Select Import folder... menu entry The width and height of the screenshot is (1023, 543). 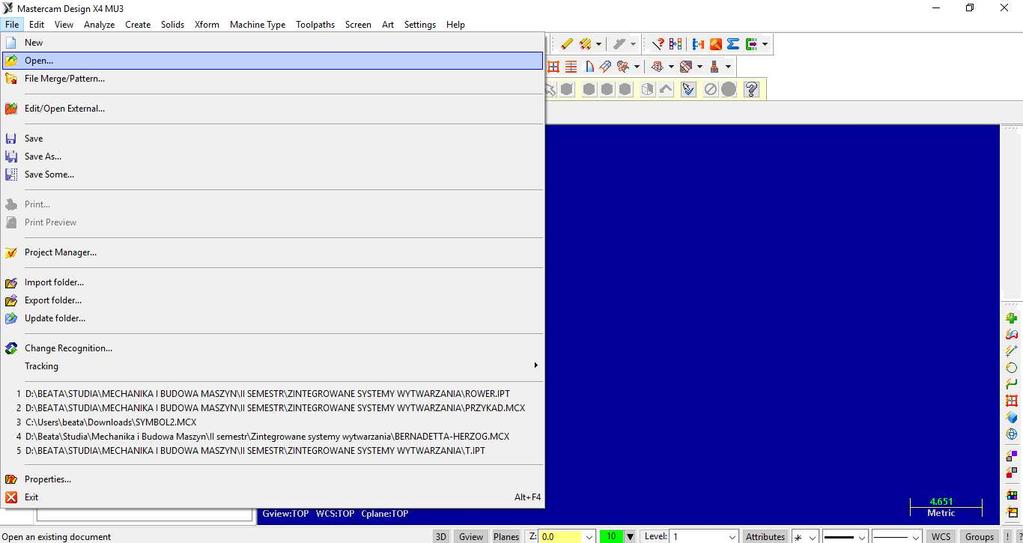pyautogui.click(x=273, y=282)
